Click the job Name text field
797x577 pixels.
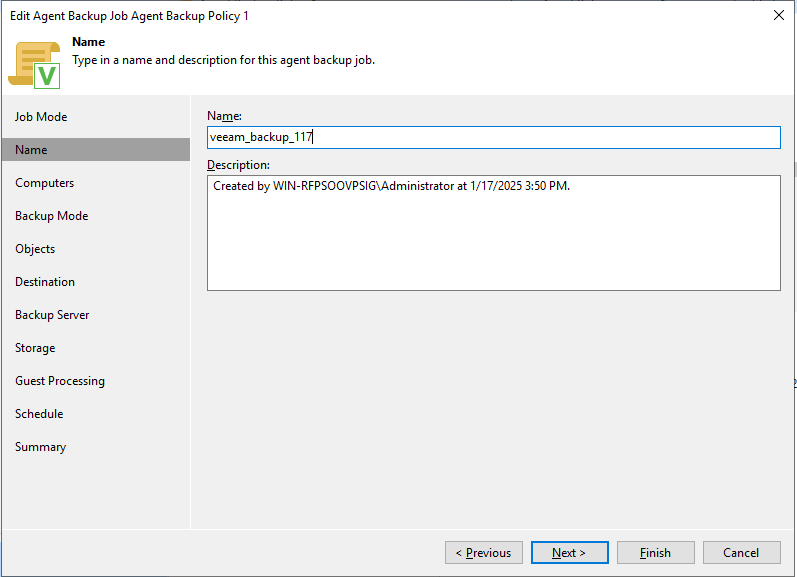point(493,138)
